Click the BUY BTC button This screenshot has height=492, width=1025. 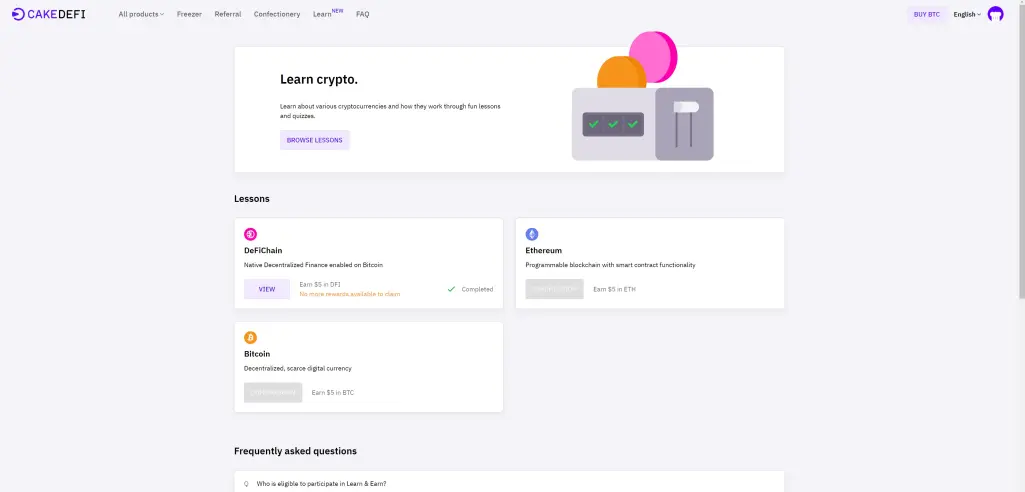[926, 14]
